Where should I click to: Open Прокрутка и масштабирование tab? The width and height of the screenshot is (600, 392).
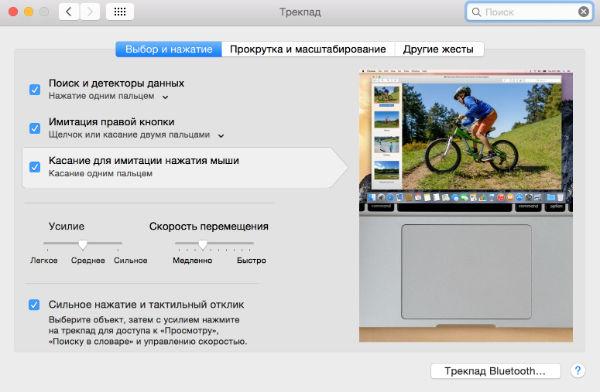click(308, 49)
